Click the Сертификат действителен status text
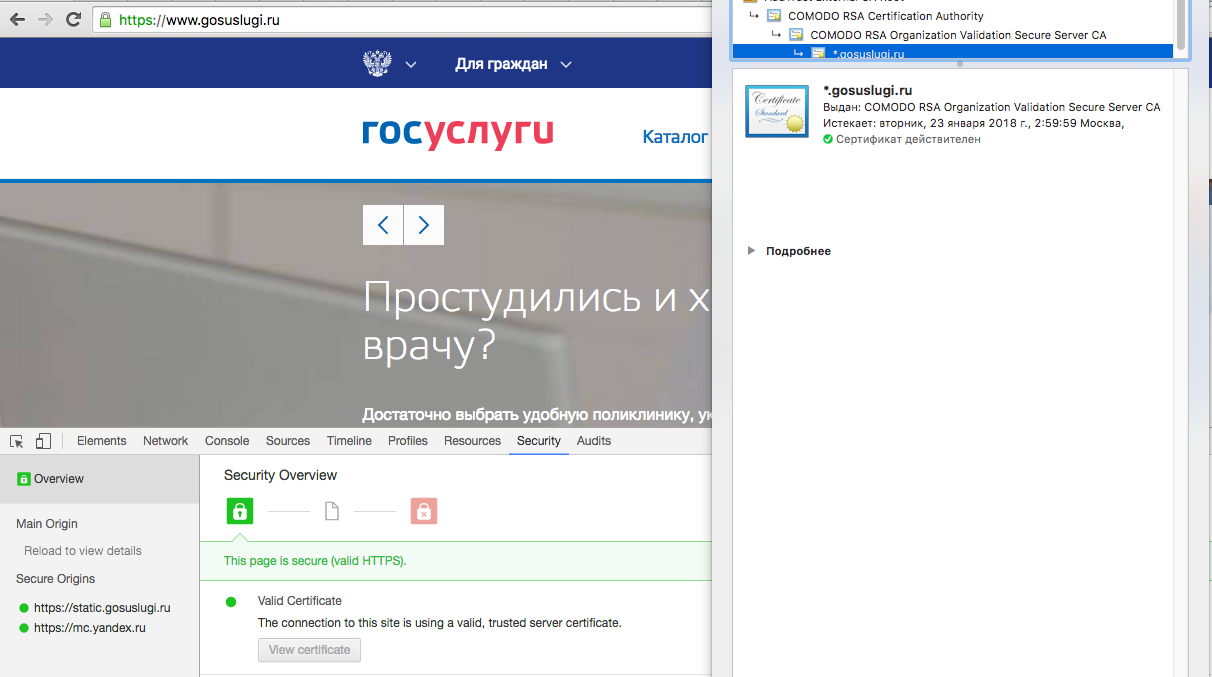Viewport: 1212px width, 677px height. coord(908,139)
